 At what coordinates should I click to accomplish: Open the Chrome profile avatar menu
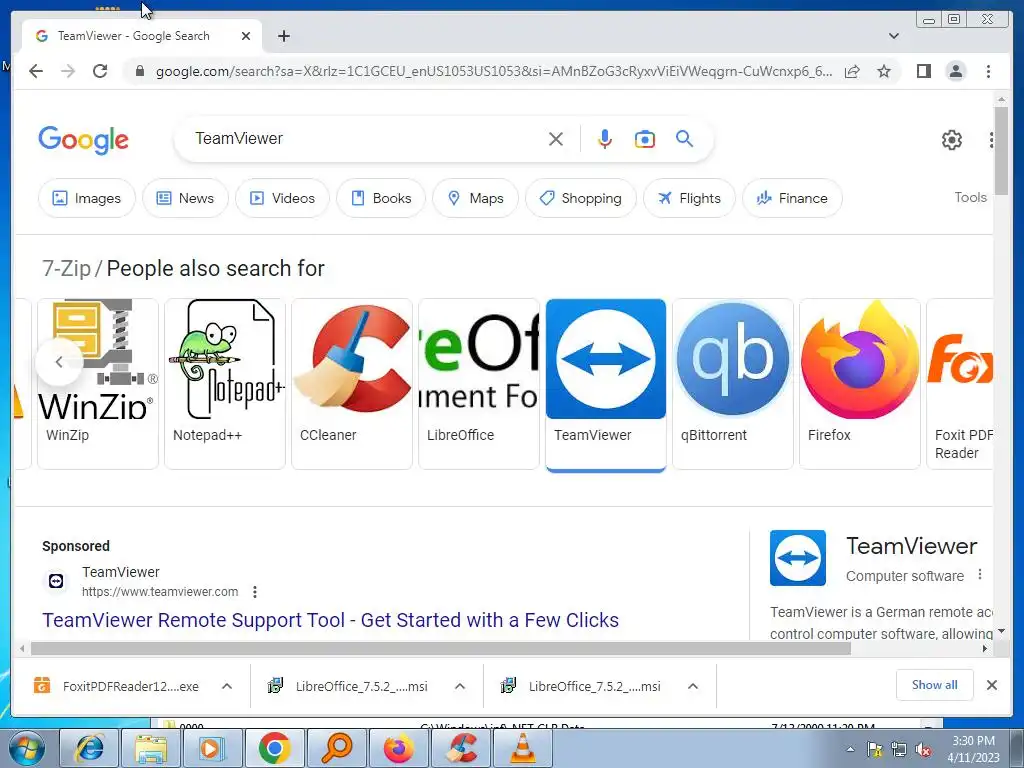[955, 71]
